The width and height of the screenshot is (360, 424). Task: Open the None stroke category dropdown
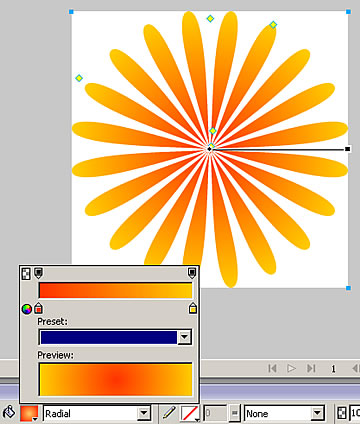[x=284, y=414]
